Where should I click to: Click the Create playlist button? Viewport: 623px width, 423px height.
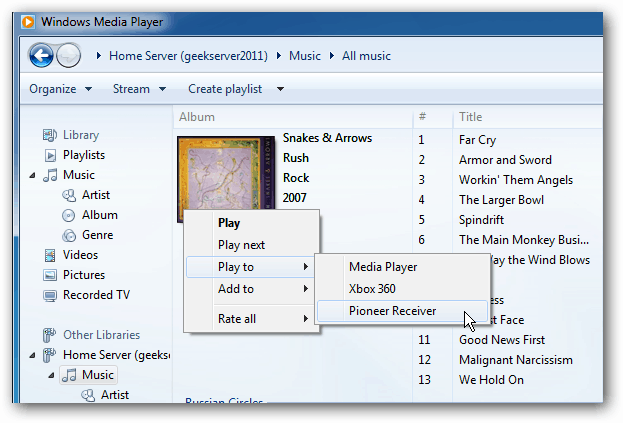coord(225,89)
